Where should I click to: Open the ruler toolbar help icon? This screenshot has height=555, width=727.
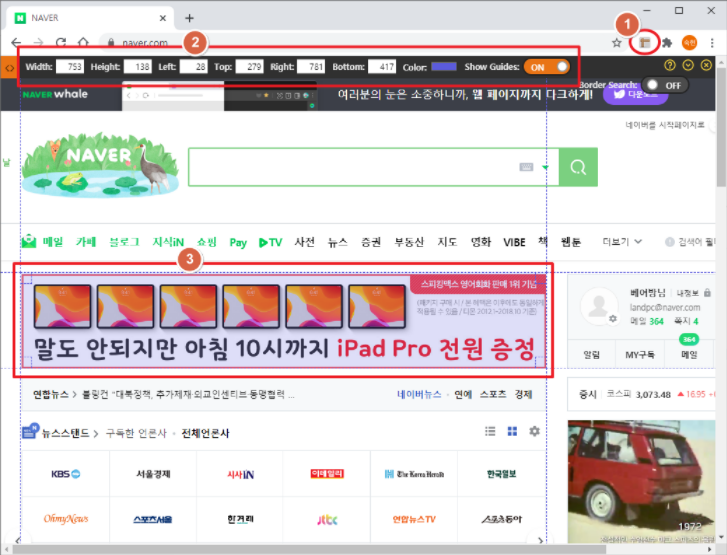(670, 65)
